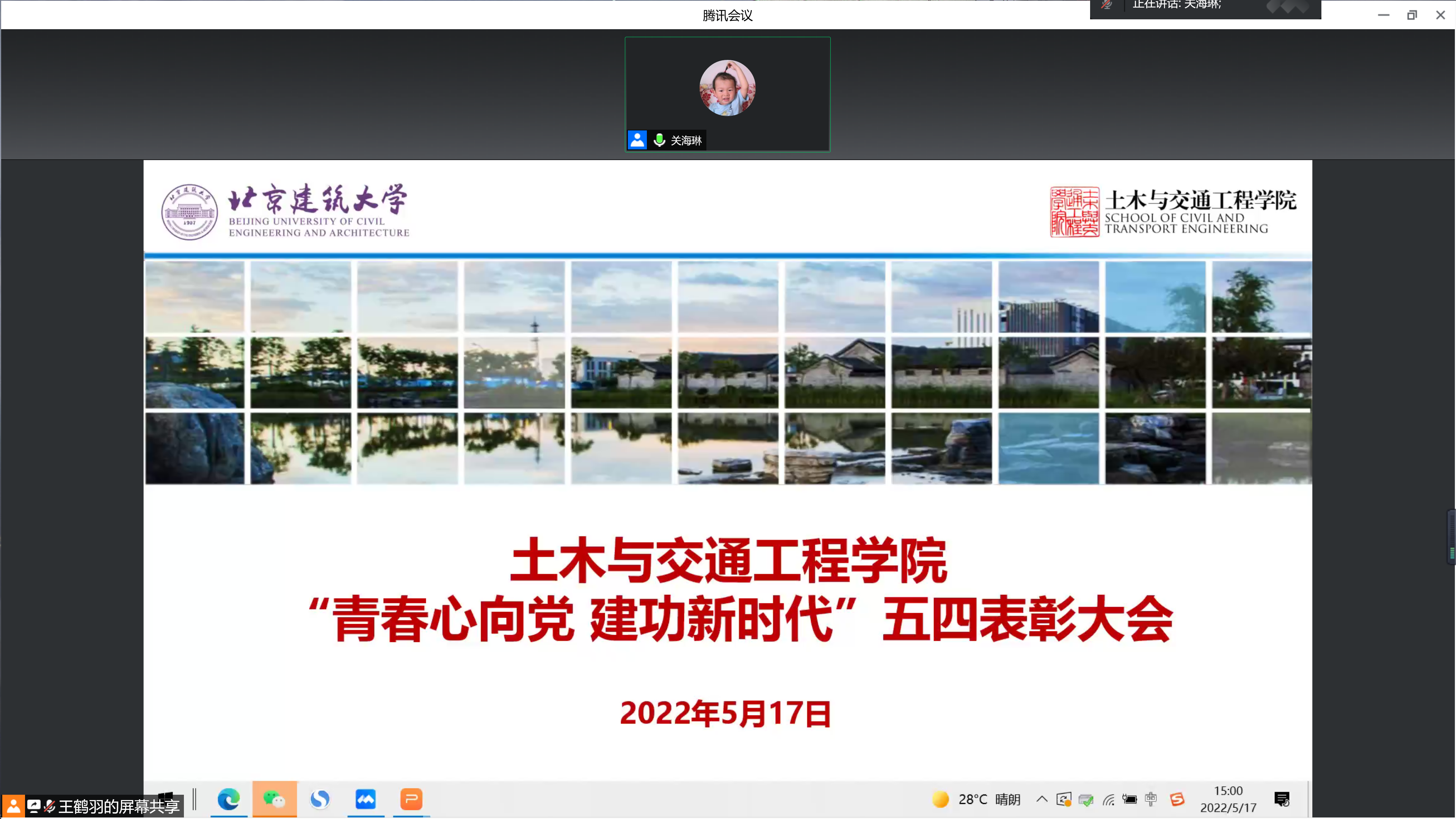This screenshot has height=819, width=1456.
Task: Click the battery status tray icon
Action: [1129, 799]
